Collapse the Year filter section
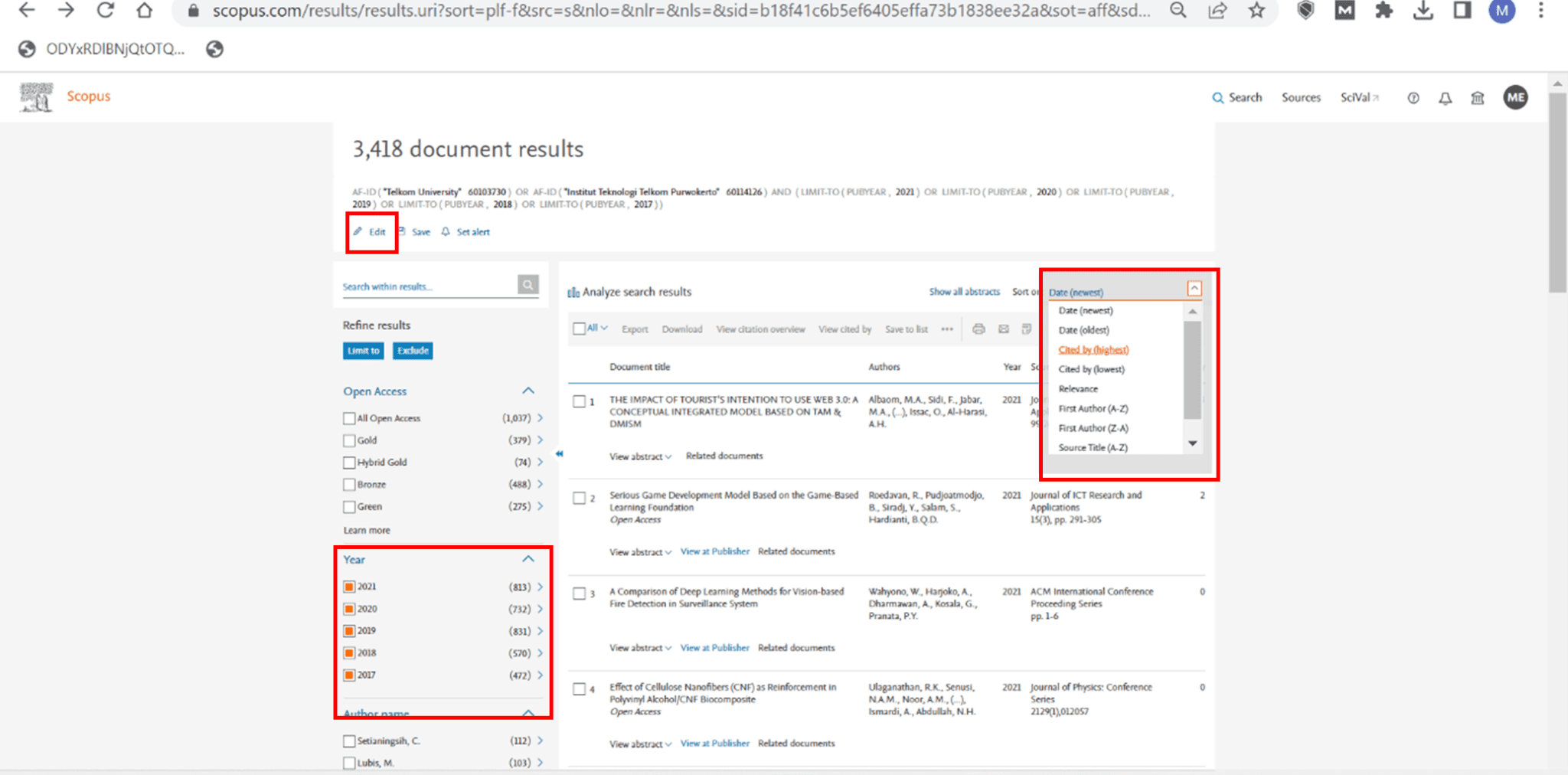Image resolution: width=1568 pixels, height=775 pixels. (528, 559)
